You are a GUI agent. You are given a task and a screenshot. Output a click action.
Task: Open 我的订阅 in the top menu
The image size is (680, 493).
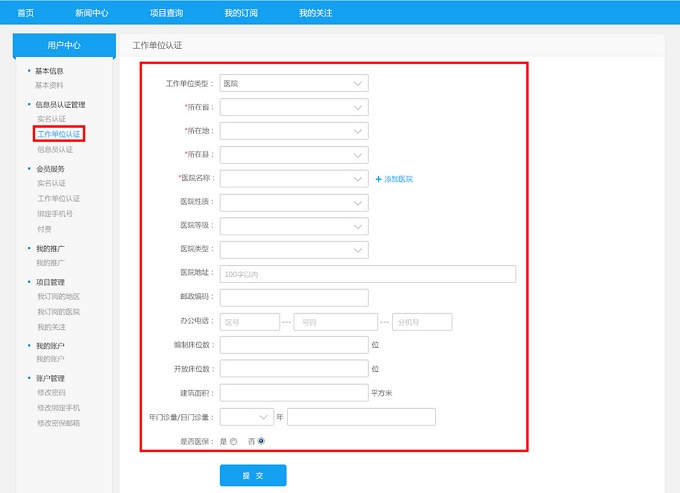pos(240,13)
